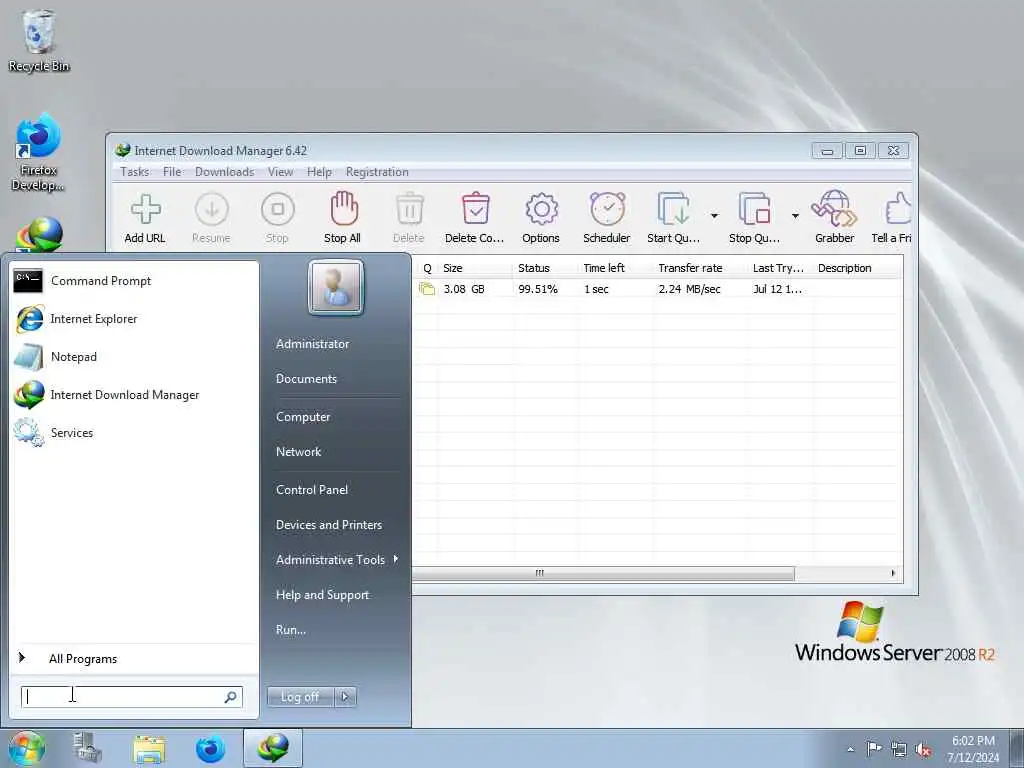Open Devices and Printers

[x=328, y=525]
